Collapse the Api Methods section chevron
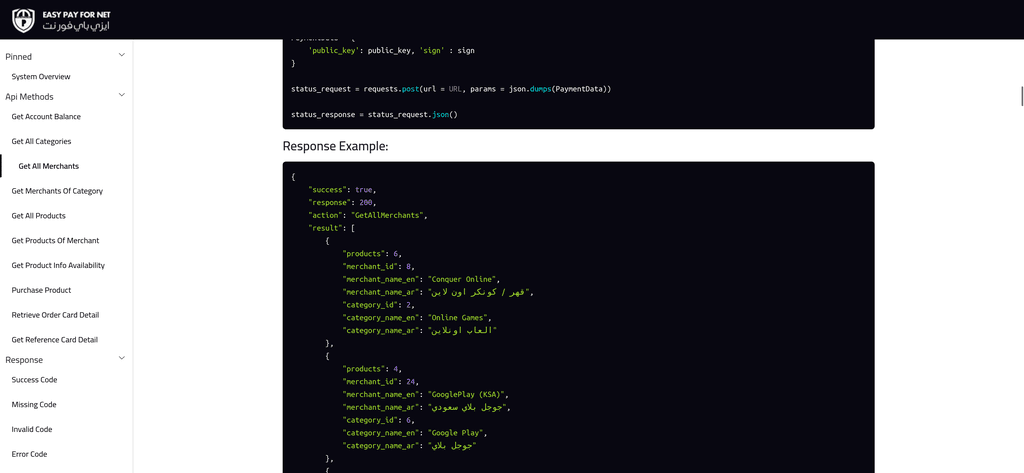 point(121,95)
